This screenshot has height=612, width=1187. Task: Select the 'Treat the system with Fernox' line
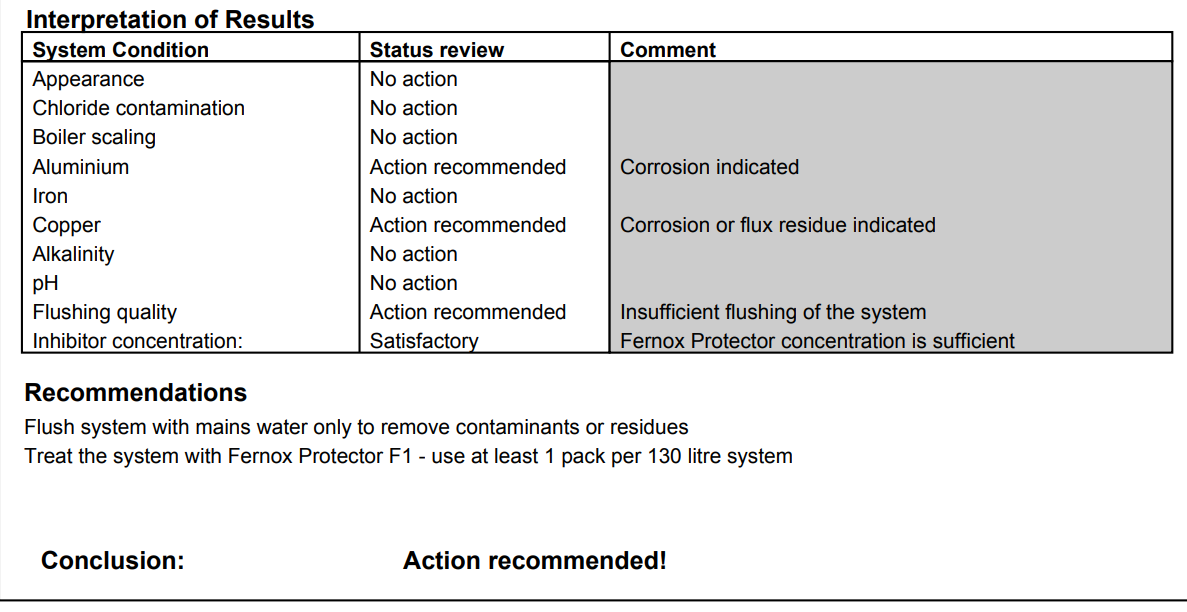click(408, 456)
